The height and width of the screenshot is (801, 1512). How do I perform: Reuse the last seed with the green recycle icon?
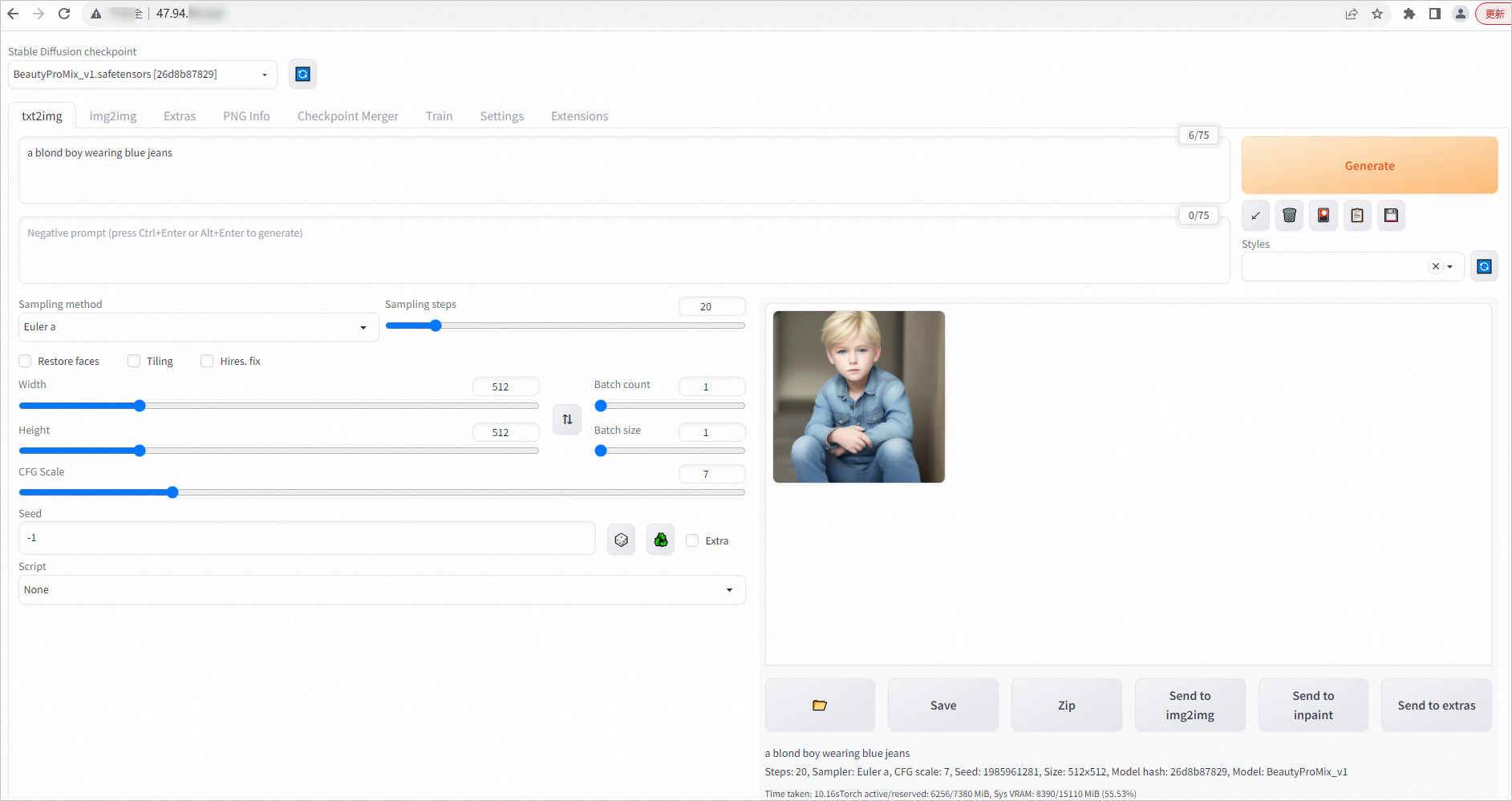[x=660, y=540]
